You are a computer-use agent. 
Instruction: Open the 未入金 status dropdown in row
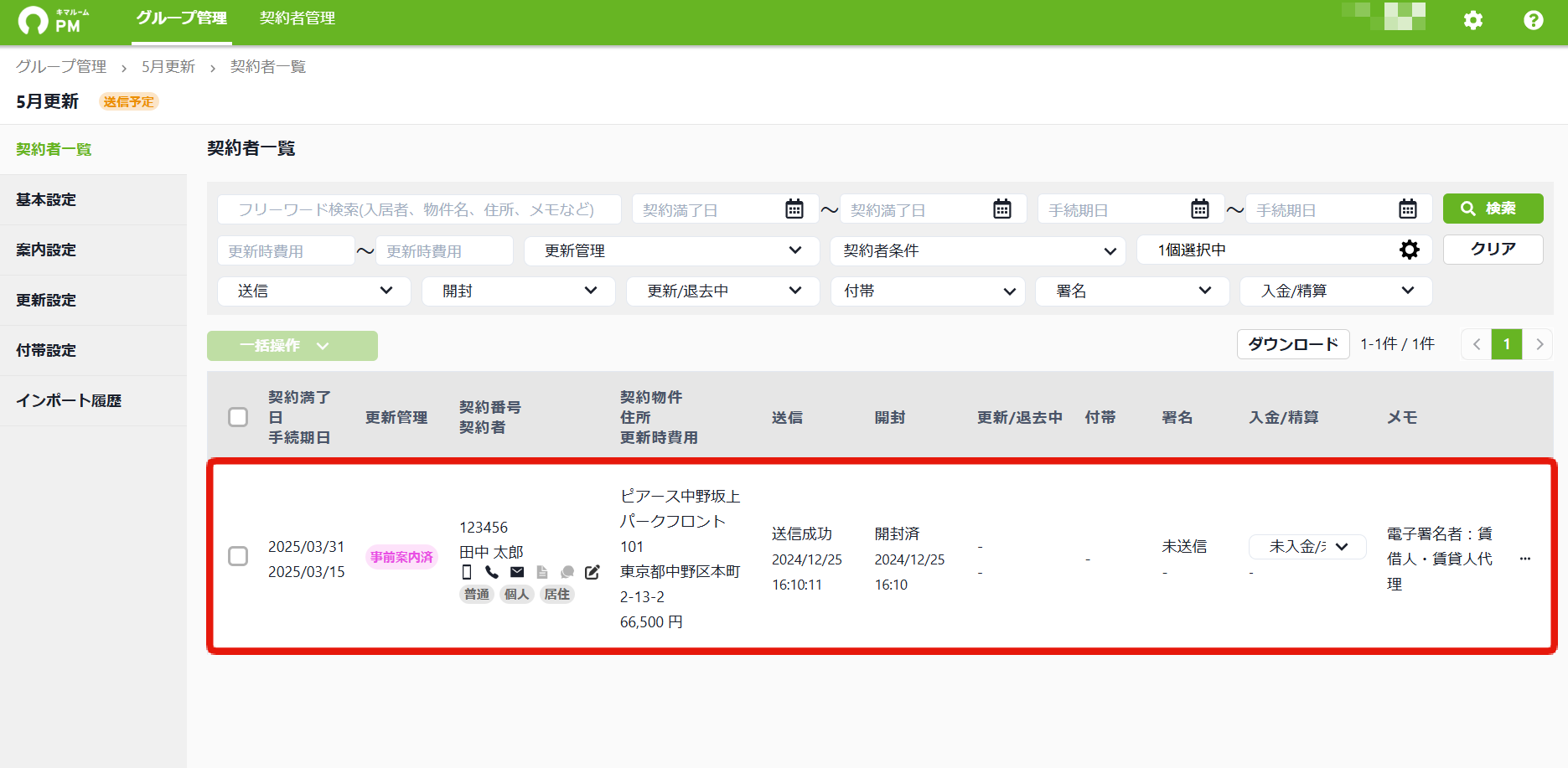(1307, 547)
